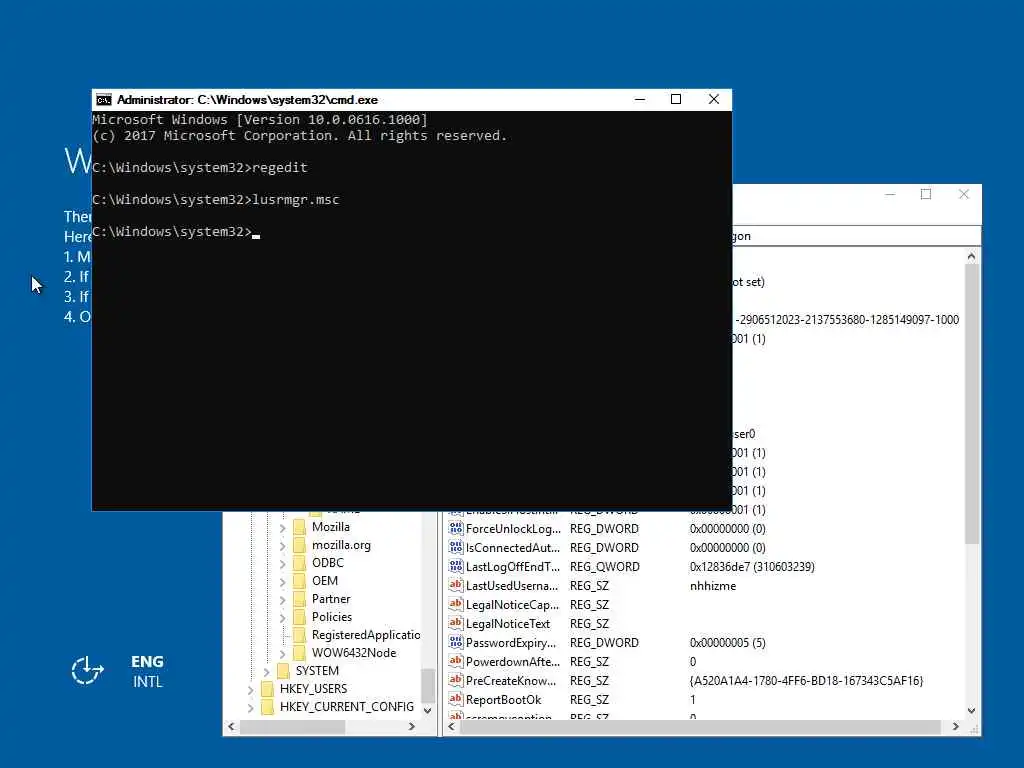Viewport: 1024px width, 768px height.
Task: Click the Registry Editor address bar field
Action: pyautogui.click(x=856, y=236)
